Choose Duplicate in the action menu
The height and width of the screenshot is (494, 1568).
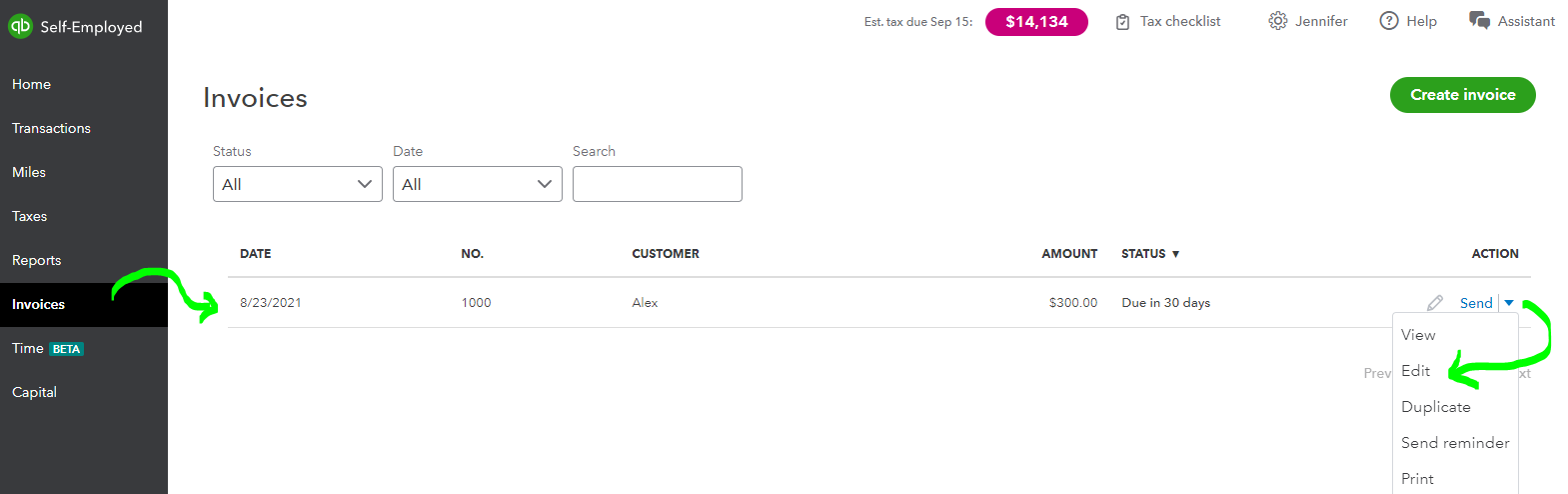[x=1436, y=407]
